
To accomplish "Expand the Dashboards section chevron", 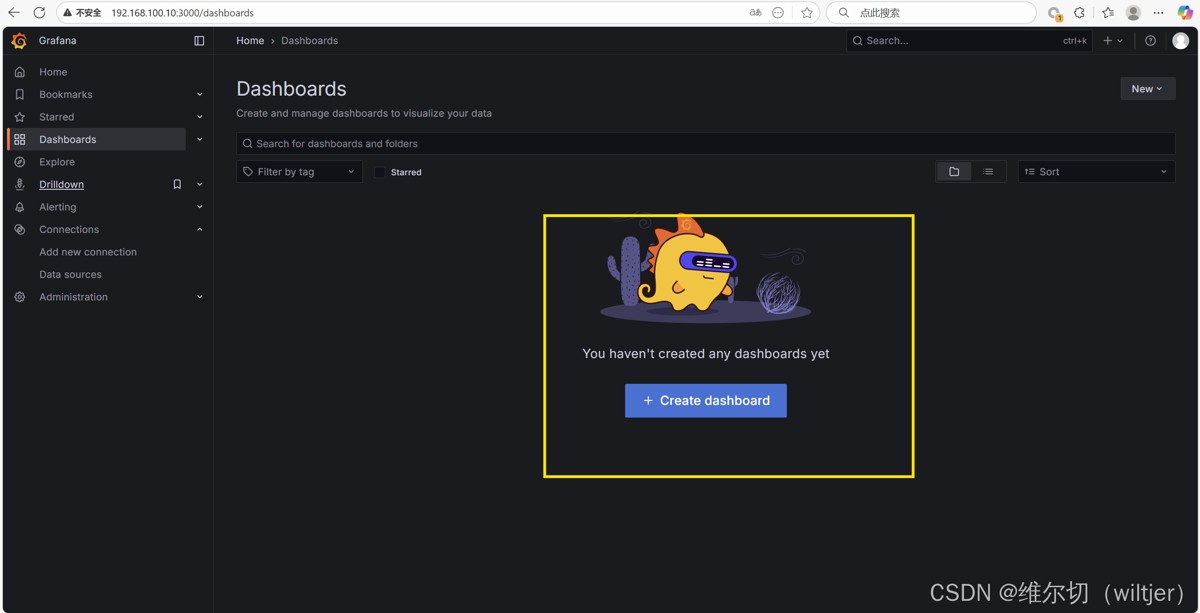I will [200, 140].
